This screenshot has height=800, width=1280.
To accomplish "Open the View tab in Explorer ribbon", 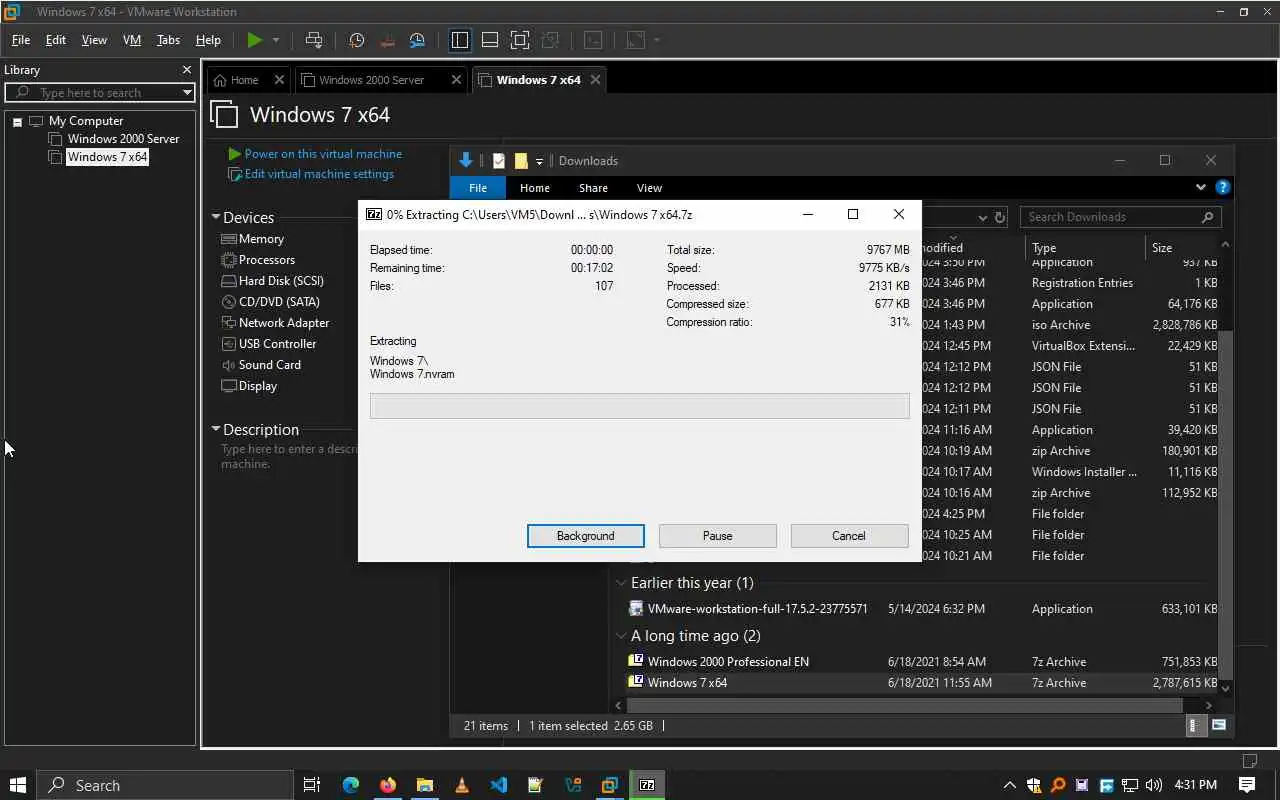I will (649, 188).
